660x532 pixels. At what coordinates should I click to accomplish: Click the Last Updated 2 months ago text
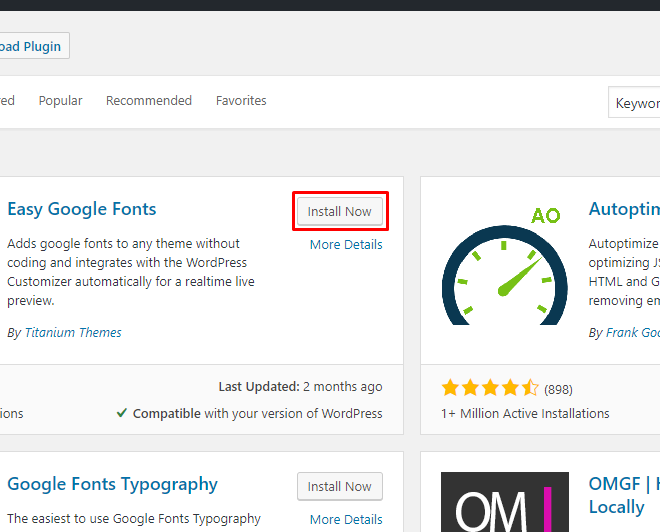tap(300, 386)
